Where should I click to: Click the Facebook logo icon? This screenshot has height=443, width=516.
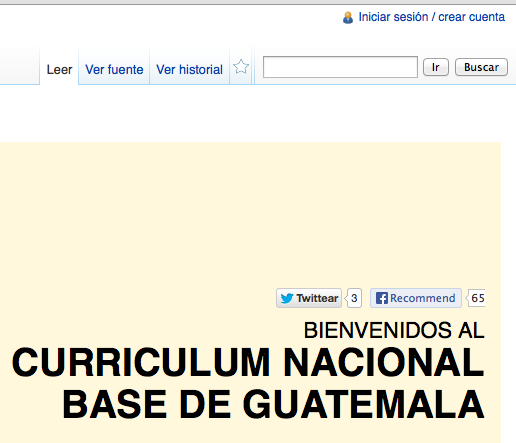coord(382,298)
